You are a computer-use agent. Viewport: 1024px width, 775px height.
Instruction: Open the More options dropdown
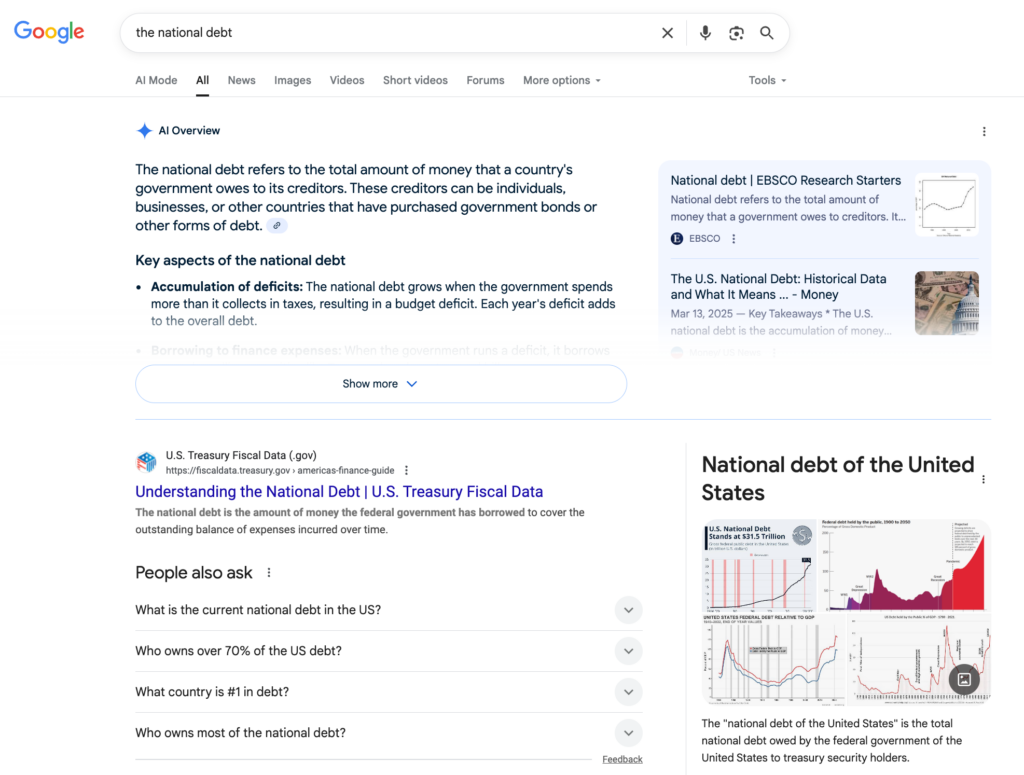562,80
